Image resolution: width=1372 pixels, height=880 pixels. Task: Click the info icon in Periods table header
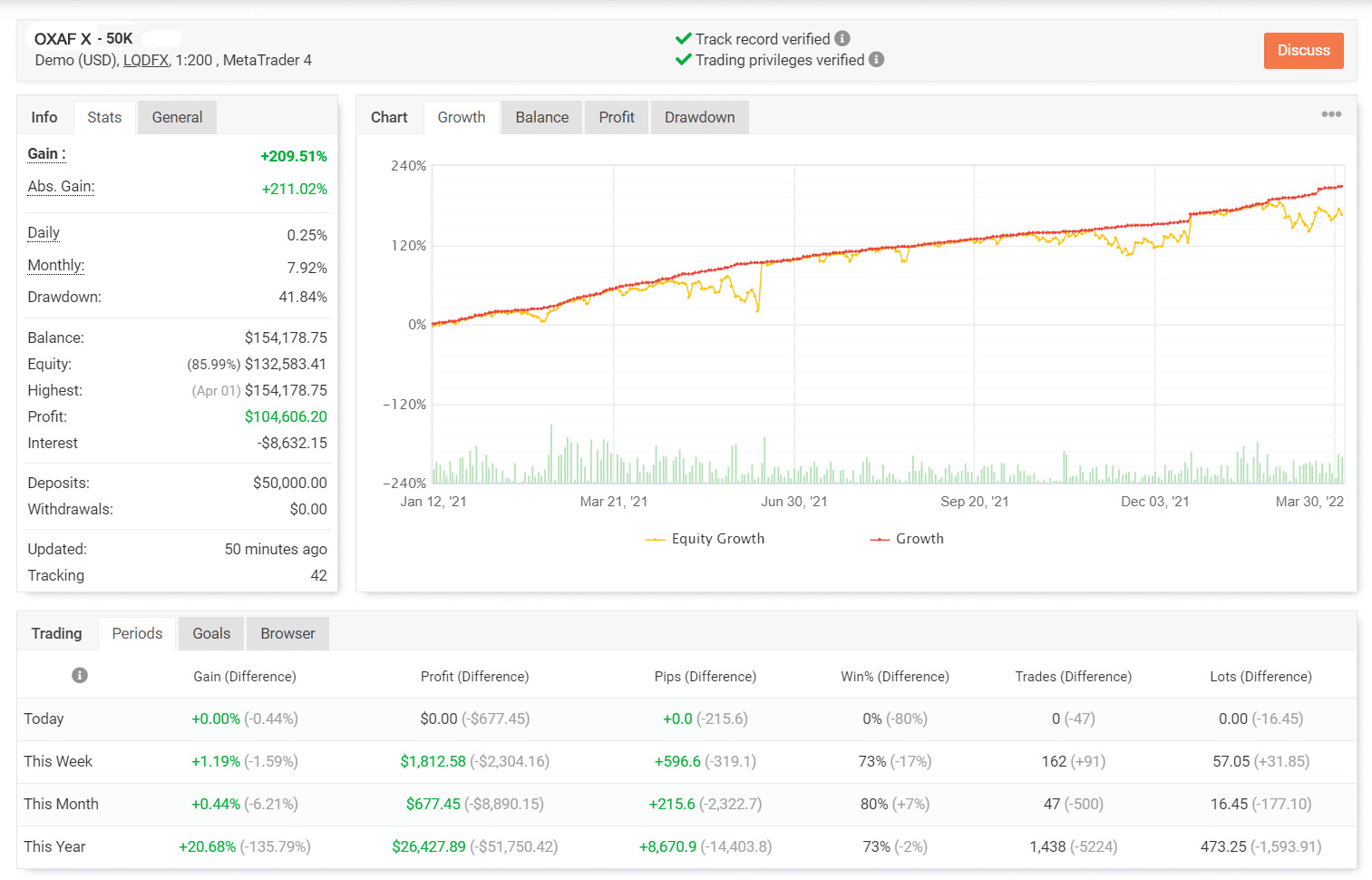(x=80, y=676)
